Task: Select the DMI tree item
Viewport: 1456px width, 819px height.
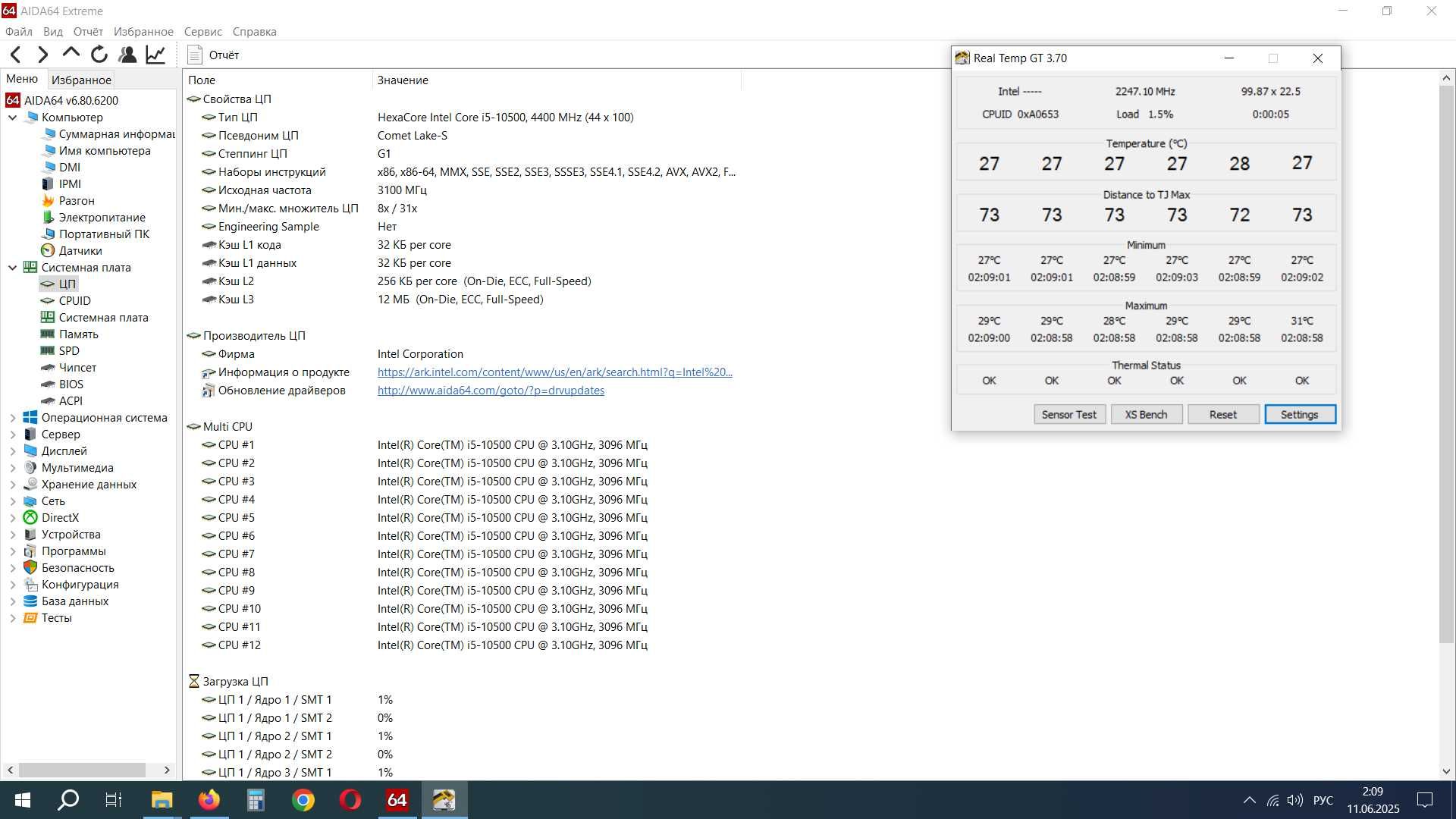Action: tap(70, 168)
